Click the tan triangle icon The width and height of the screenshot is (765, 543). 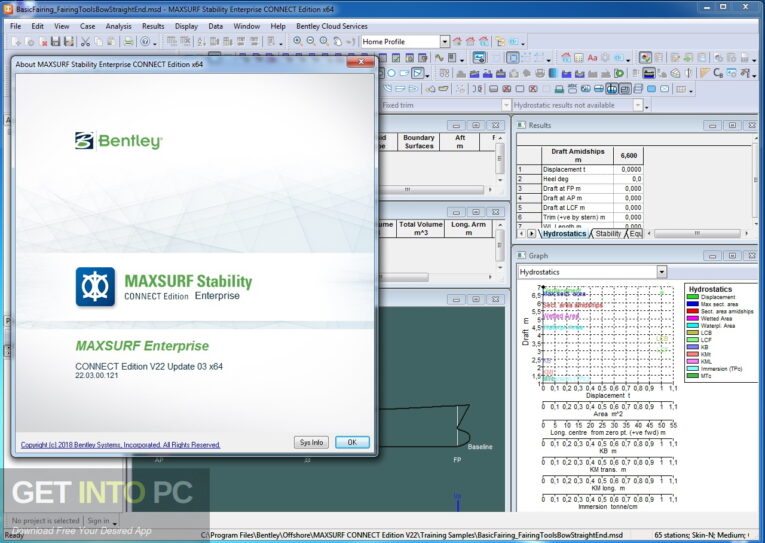[705, 74]
